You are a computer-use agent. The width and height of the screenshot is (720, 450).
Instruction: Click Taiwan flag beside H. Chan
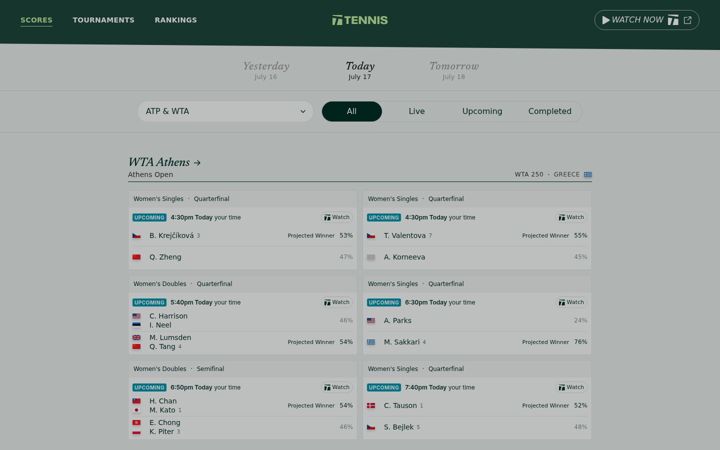[136, 401]
